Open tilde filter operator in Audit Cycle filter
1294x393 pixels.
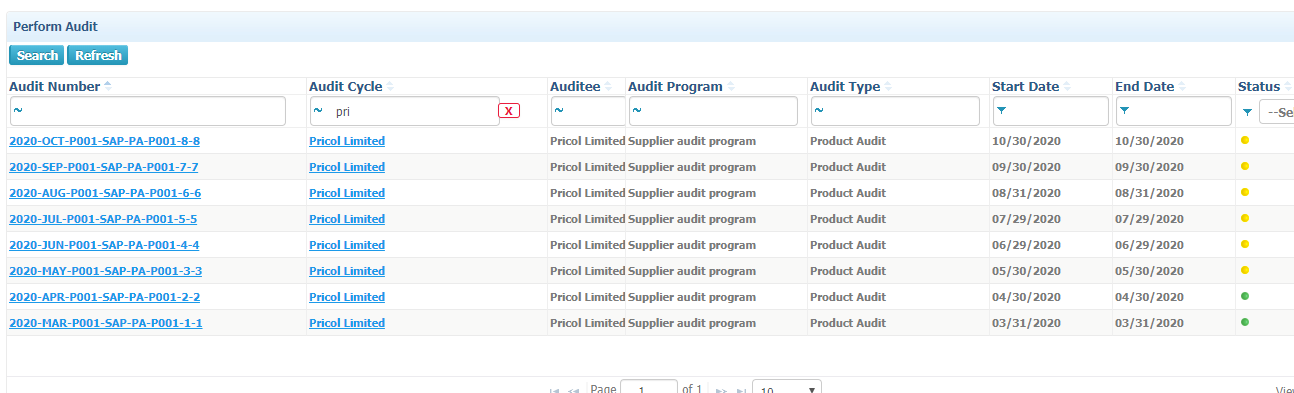click(x=319, y=110)
